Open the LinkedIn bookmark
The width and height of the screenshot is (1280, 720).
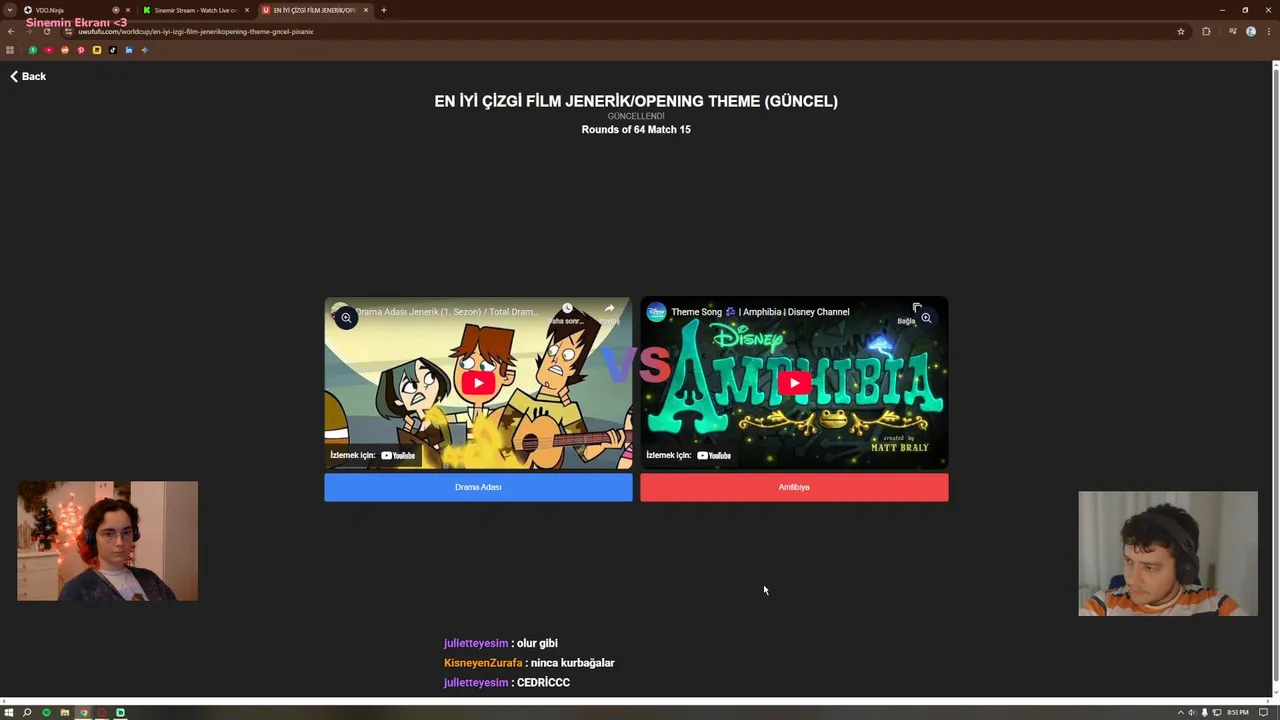click(x=129, y=50)
